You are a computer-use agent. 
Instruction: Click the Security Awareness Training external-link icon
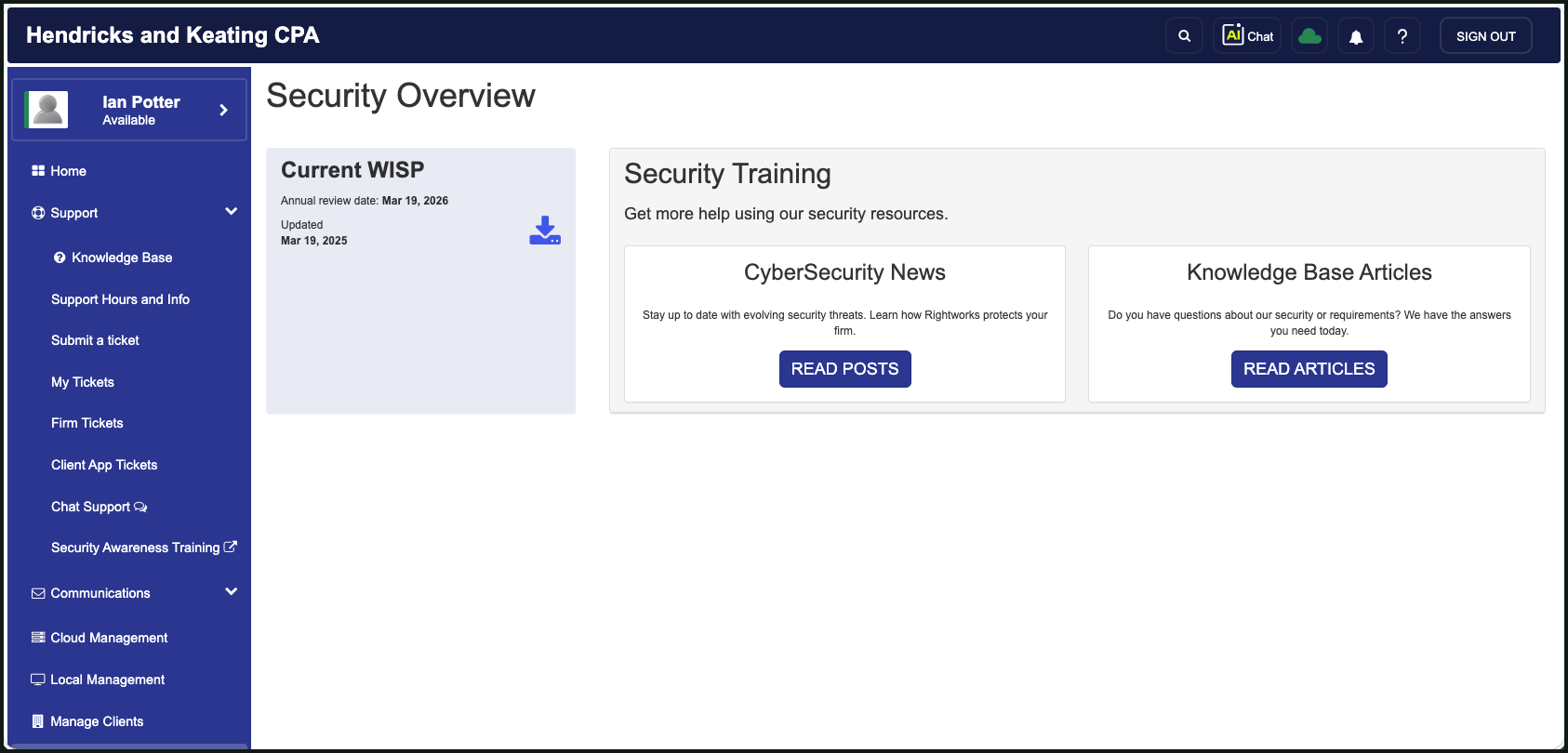(x=231, y=547)
